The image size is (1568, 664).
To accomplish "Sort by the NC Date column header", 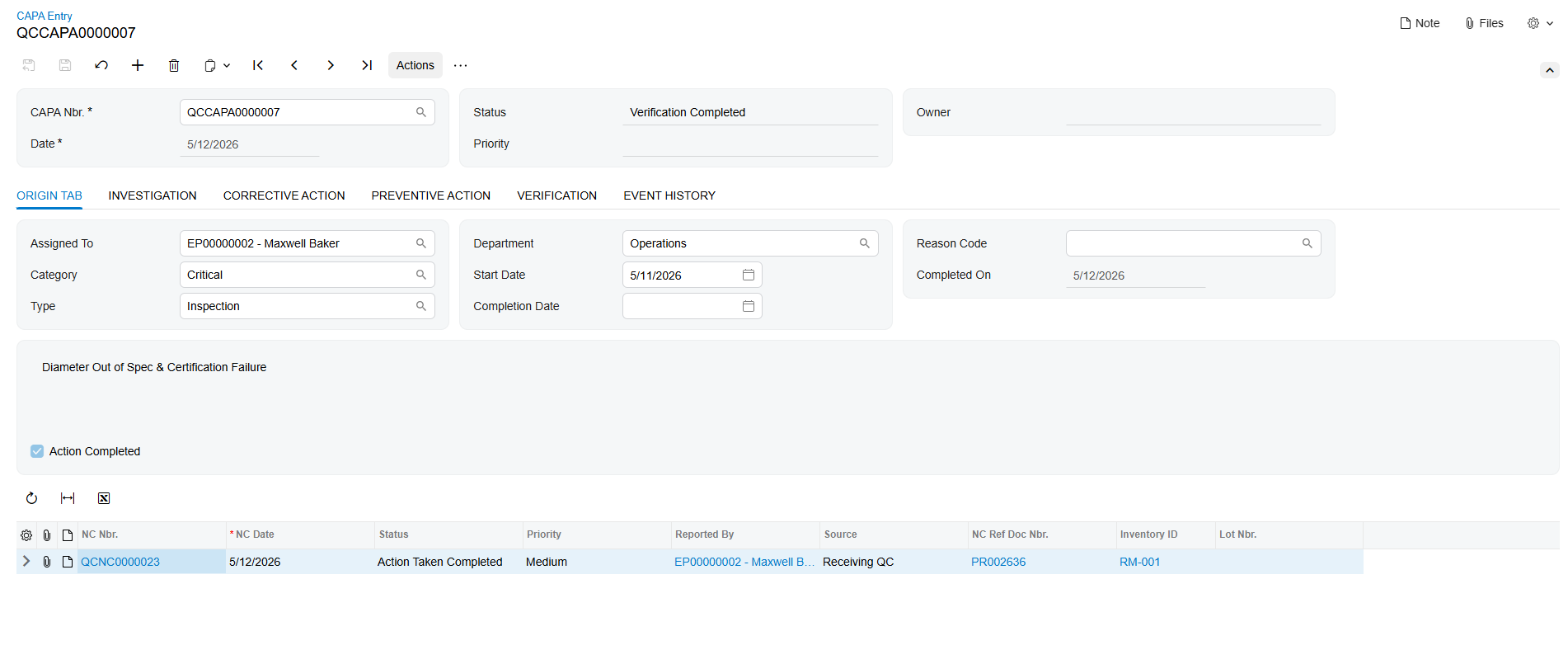I will point(300,534).
